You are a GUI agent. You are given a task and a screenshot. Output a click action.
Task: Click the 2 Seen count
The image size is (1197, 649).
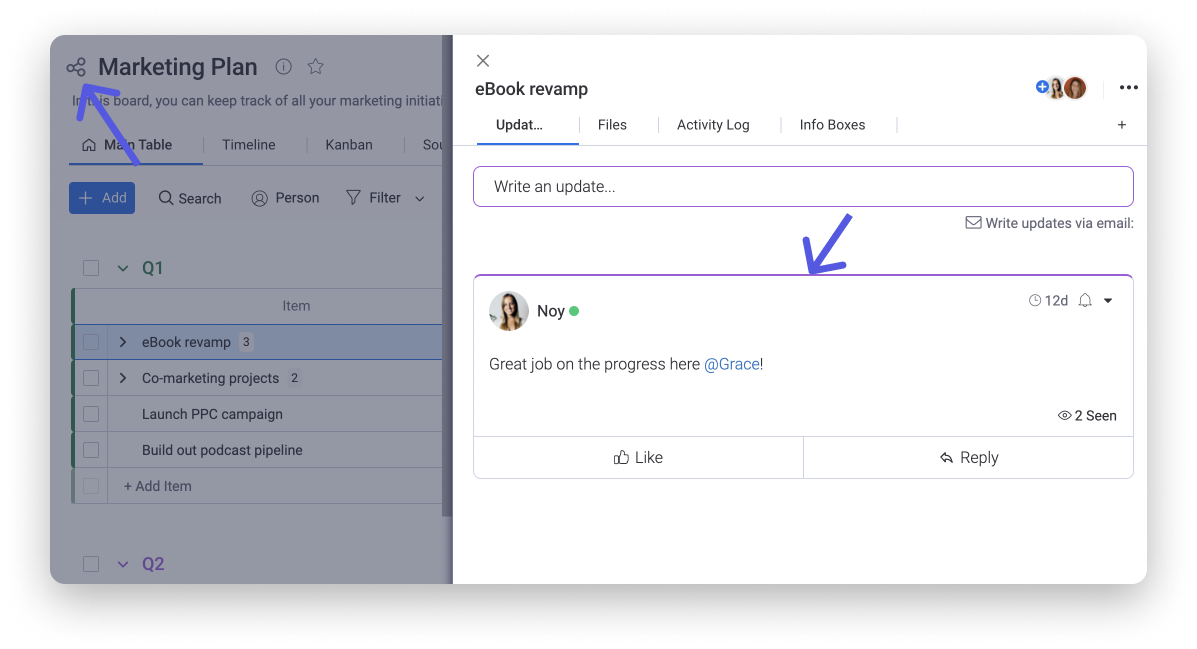pos(1095,415)
